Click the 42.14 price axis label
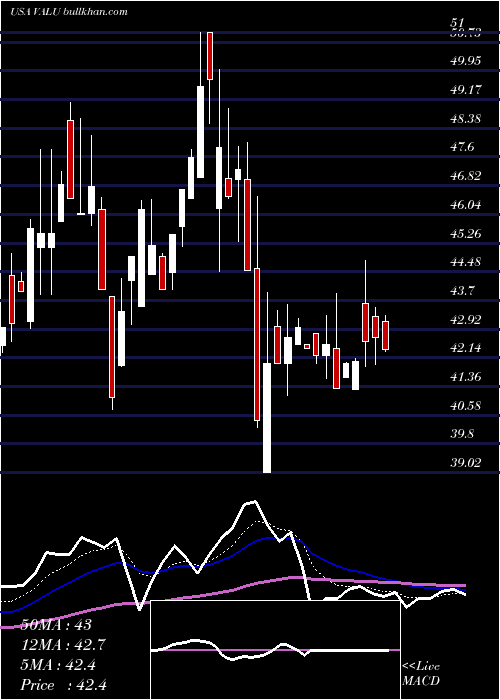The height and width of the screenshot is (700, 500). tap(466, 348)
